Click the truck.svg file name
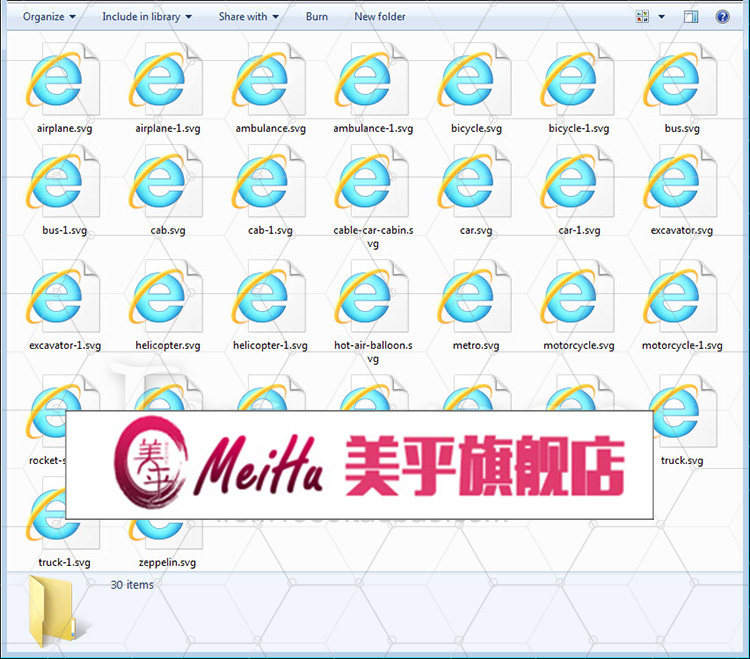 click(682, 461)
